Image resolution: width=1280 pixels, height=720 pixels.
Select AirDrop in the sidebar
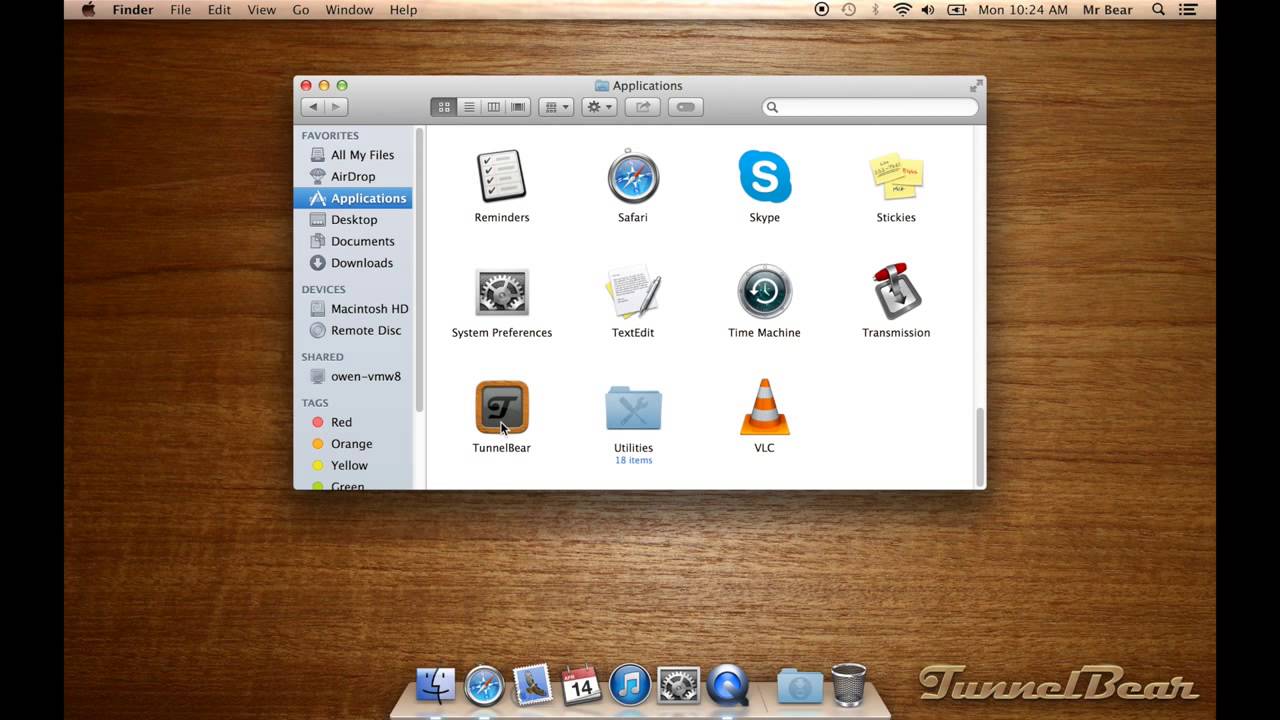tap(353, 176)
